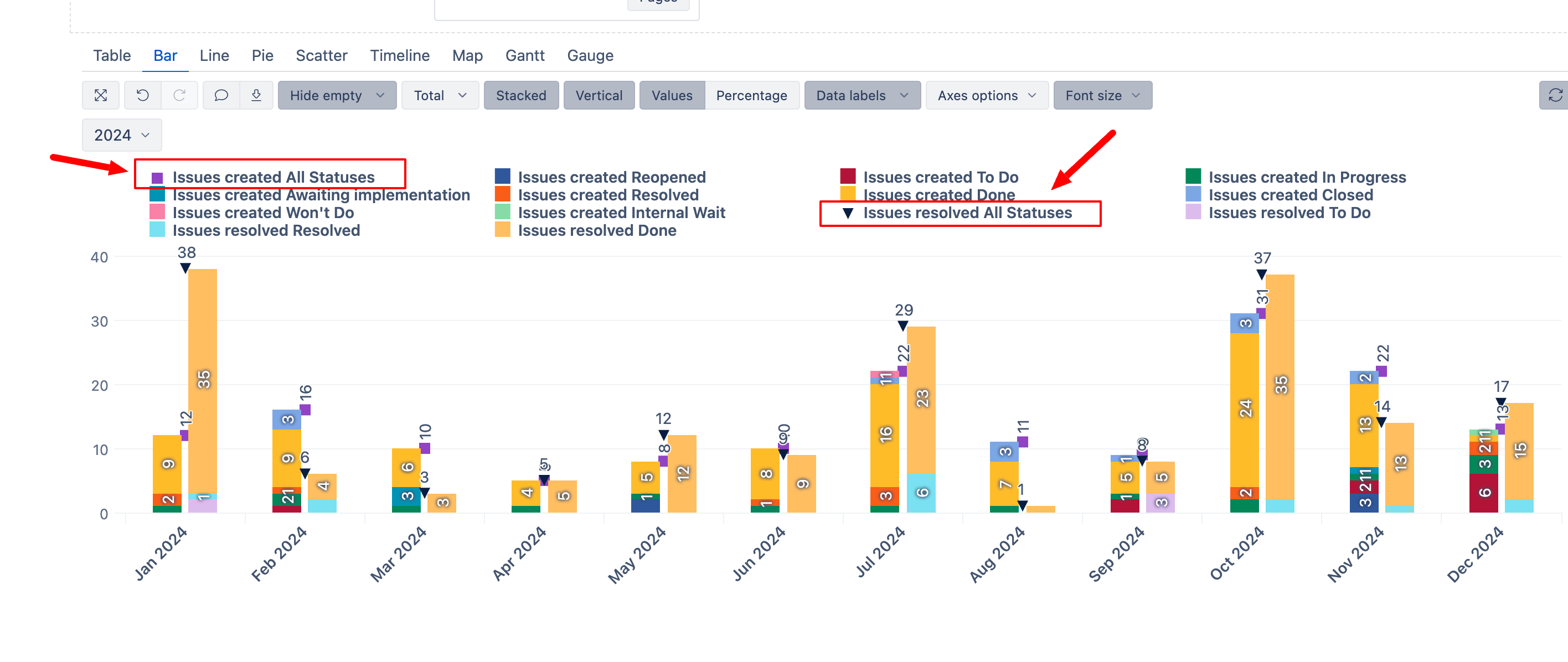Screen dimensions: 1568x662
Task: Open the comment bubble icon
Action: pyautogui.click(x=221, y=96)
